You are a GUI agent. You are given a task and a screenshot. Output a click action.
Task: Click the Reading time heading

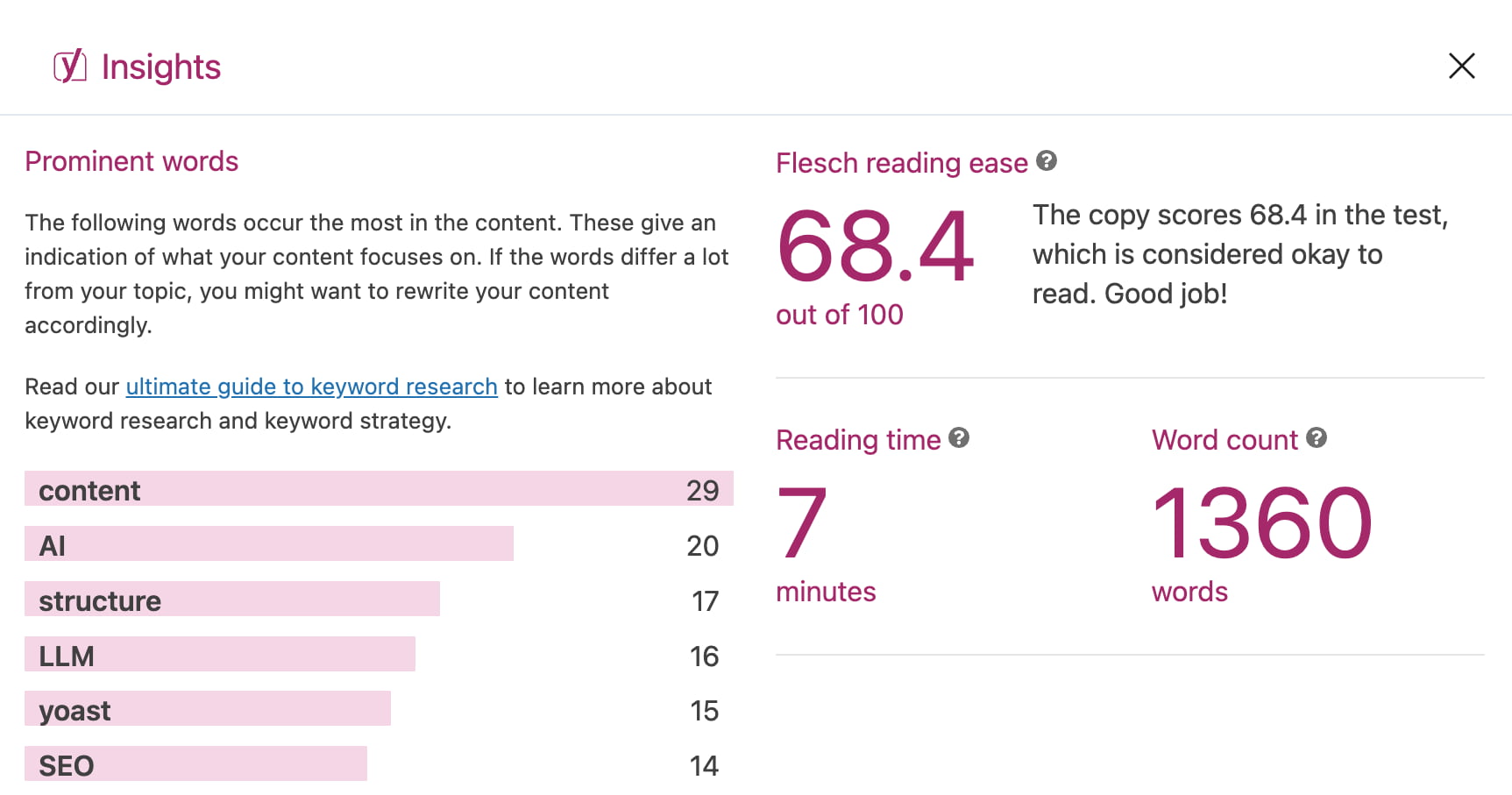tap(858, 440)
